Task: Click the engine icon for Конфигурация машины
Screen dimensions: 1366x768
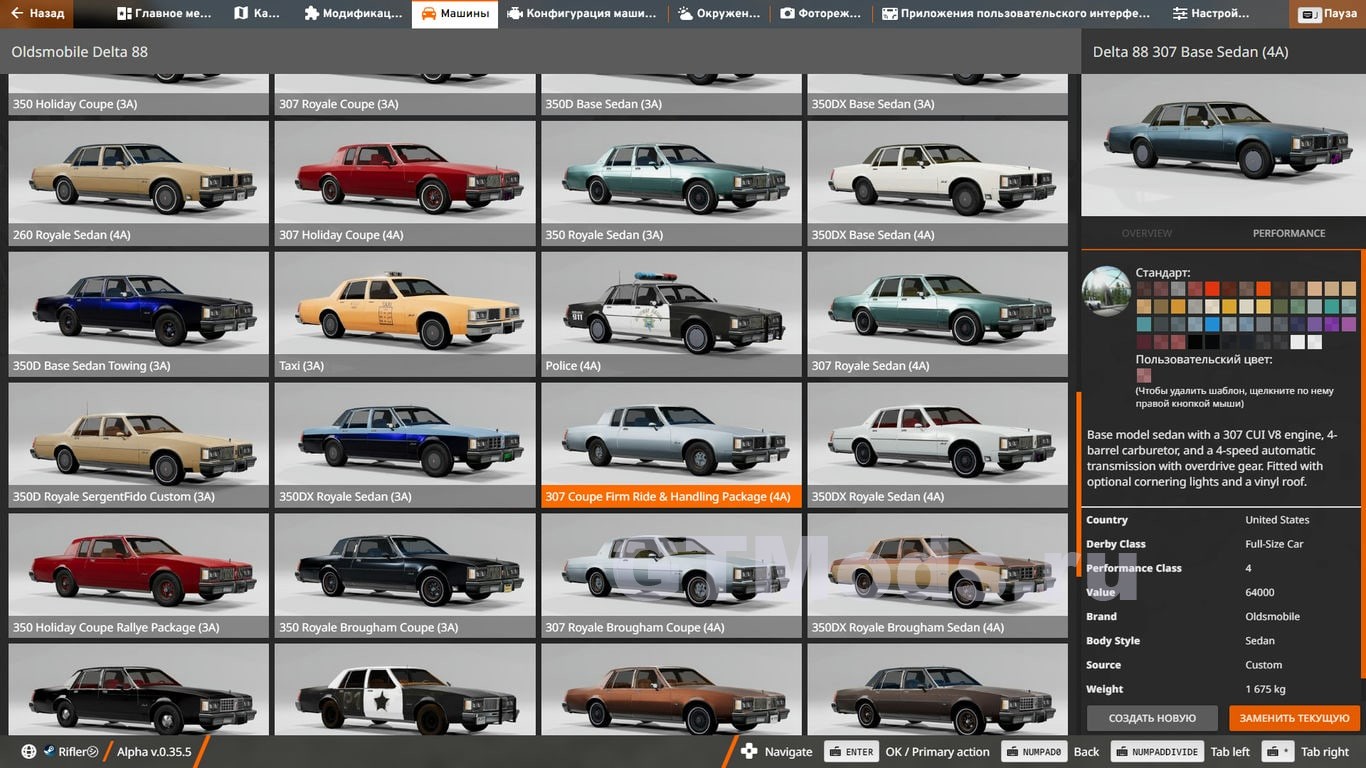Action: click(x=514, y=14)
